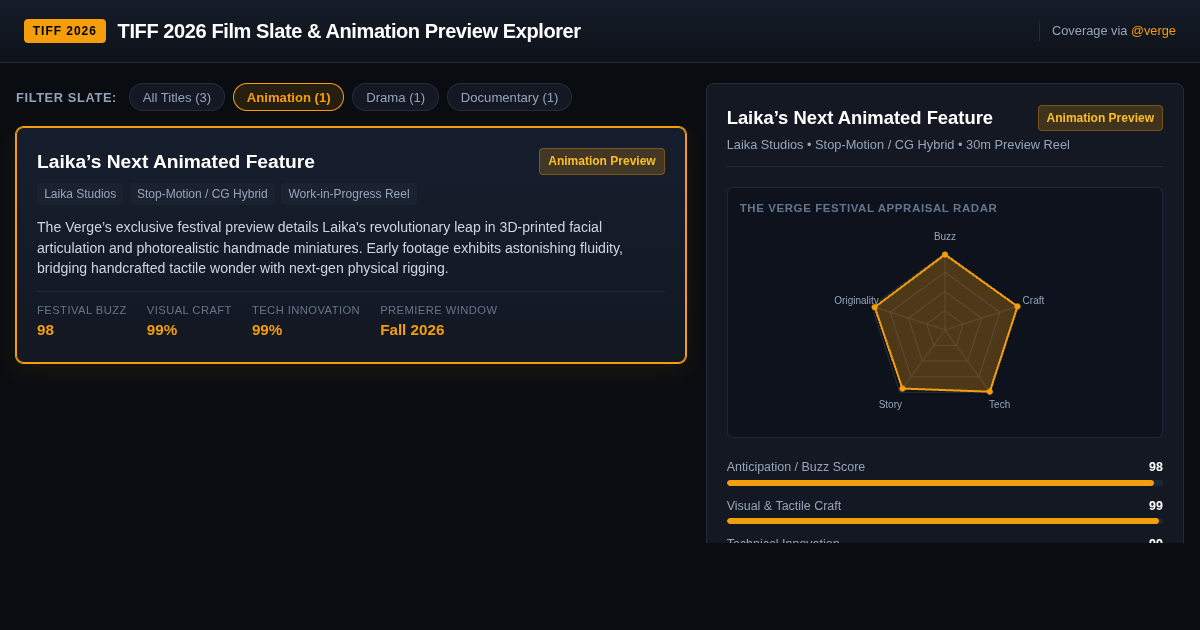The height and width of the screenshot is (630, 1200).
Task: Click the Tech axis label on the radar
Action: 1000,405
